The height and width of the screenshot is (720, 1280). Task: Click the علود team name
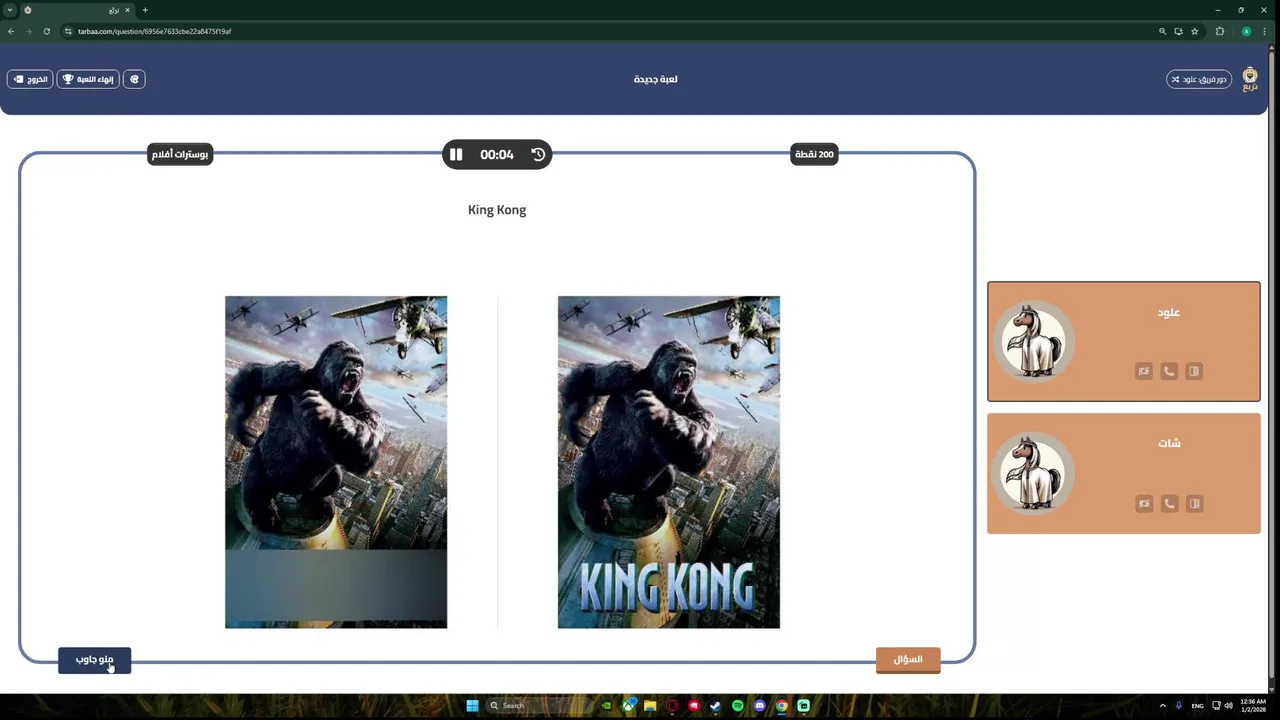point(1169,312)
